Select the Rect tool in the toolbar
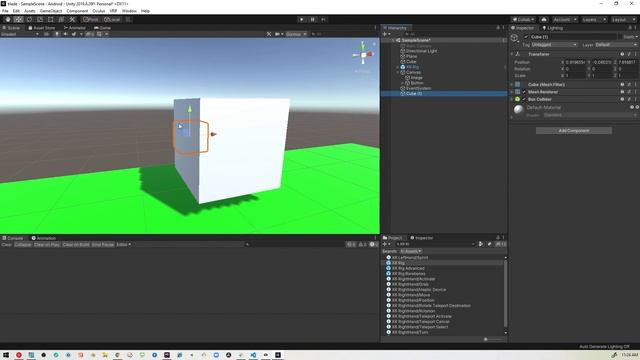640x360 pixels. point(51,20)
